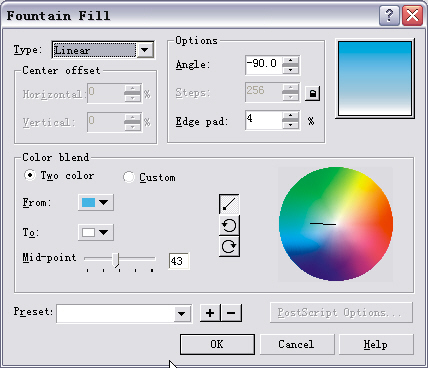Open the To color dropdown
Image resolution: width=428 pixels, height=368 pixels.
pos(96,232)
